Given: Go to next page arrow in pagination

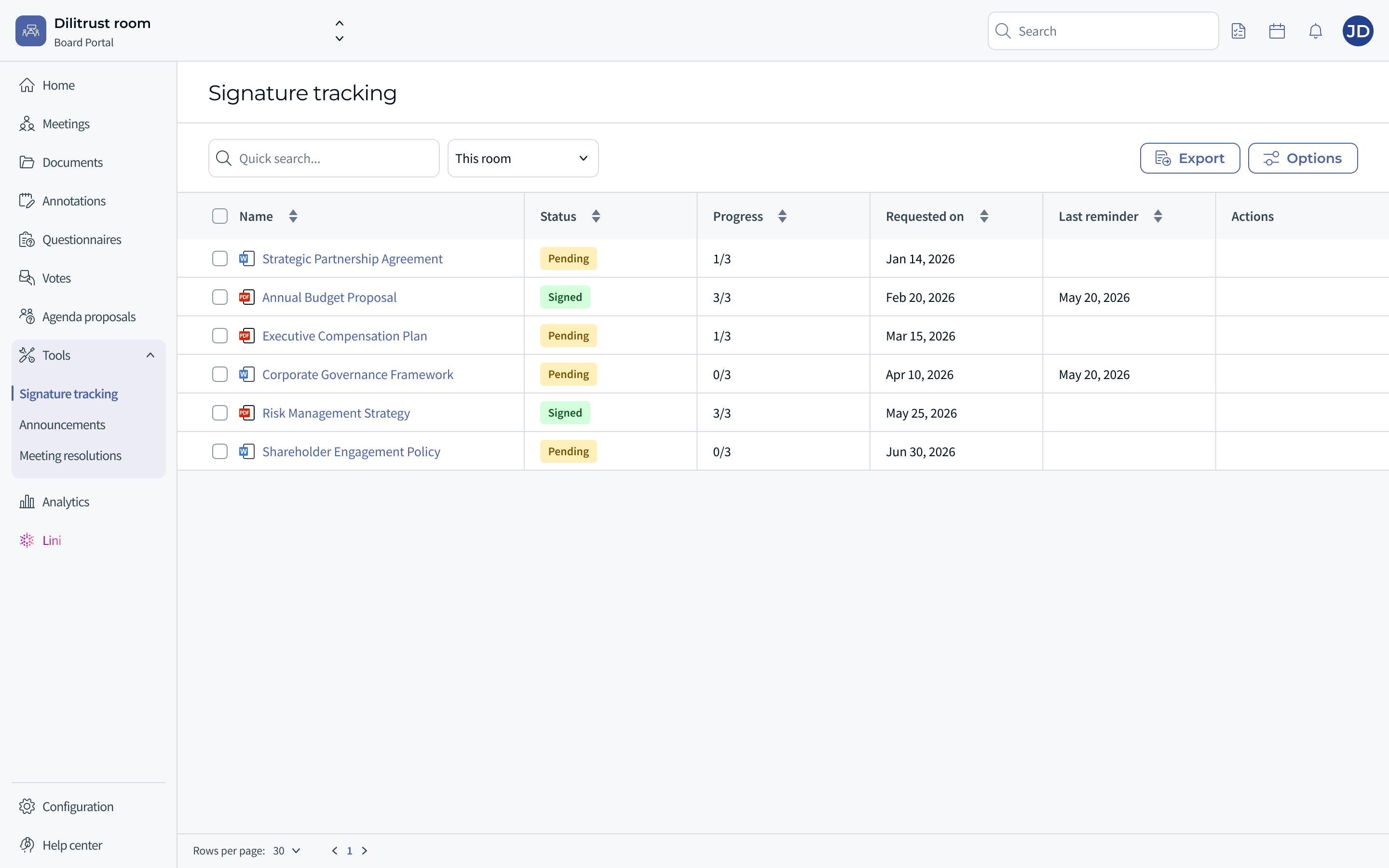Looking at the screenshot, I should click(x=364, y=850).
